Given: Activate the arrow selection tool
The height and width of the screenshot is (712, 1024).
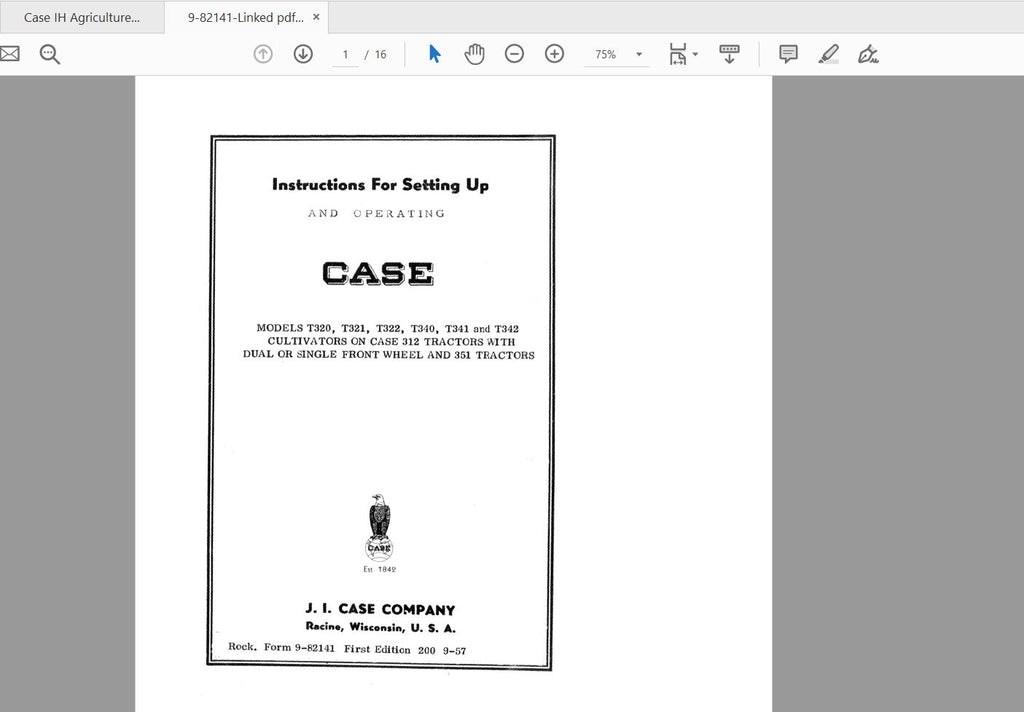Looking at the screenshot, I should click(x=434, y=54).
